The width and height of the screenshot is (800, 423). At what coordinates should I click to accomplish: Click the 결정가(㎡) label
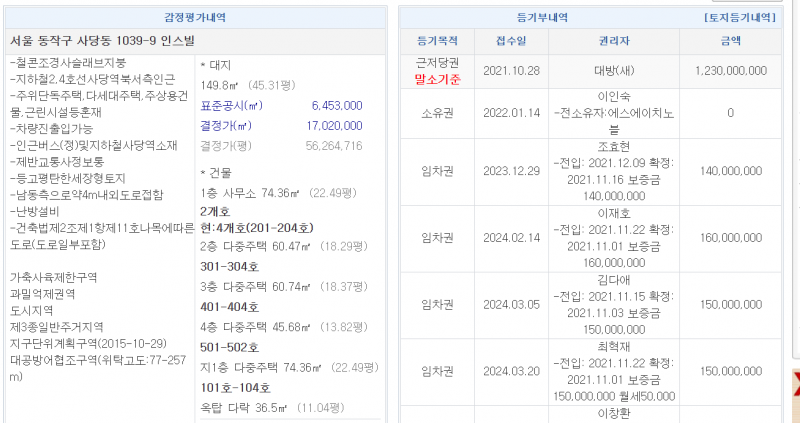[225, 126]
